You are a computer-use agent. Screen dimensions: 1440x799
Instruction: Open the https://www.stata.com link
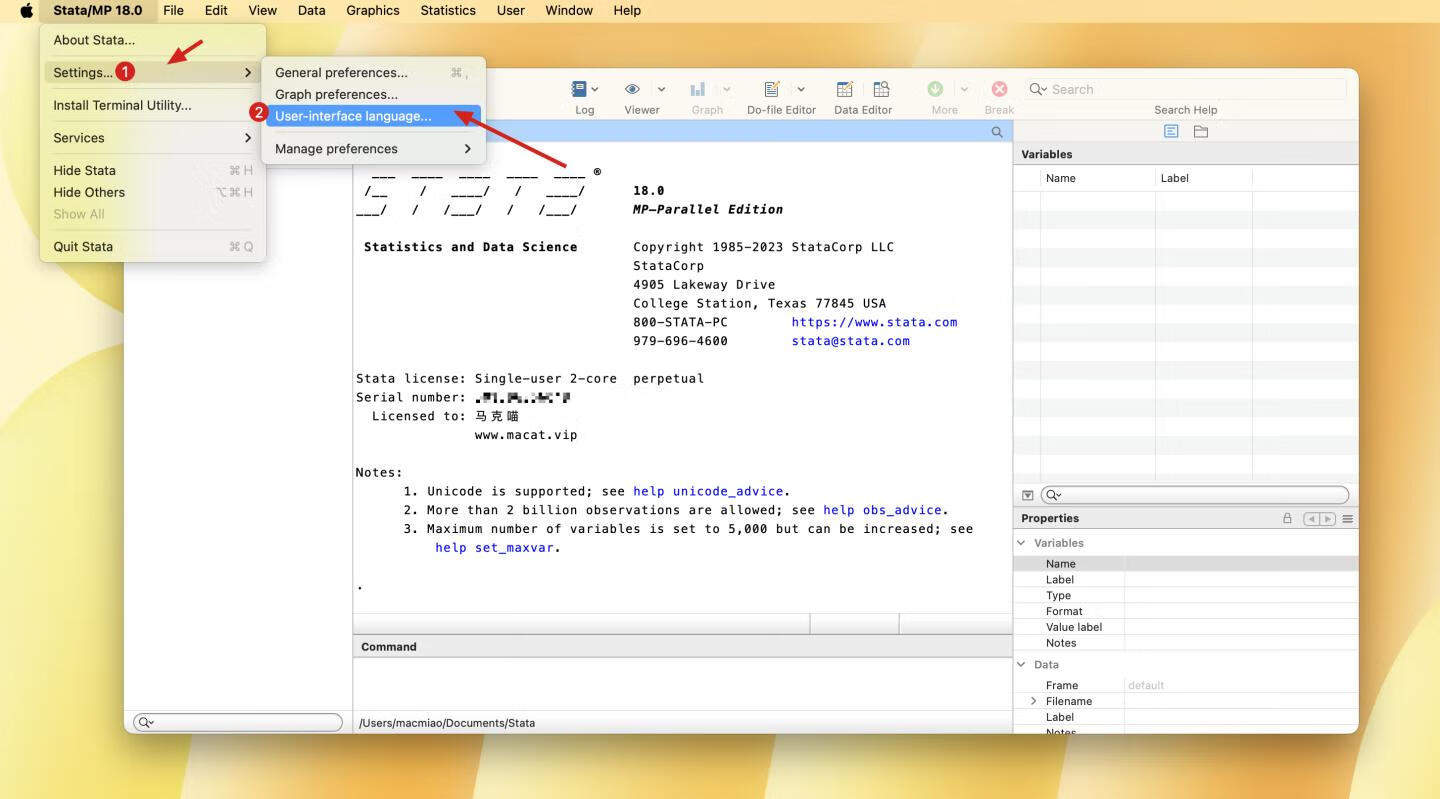(x=874, y=322)
